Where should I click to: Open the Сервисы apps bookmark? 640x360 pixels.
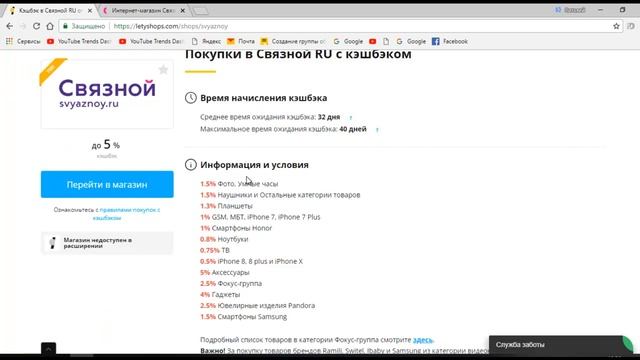tap(23, 41)
